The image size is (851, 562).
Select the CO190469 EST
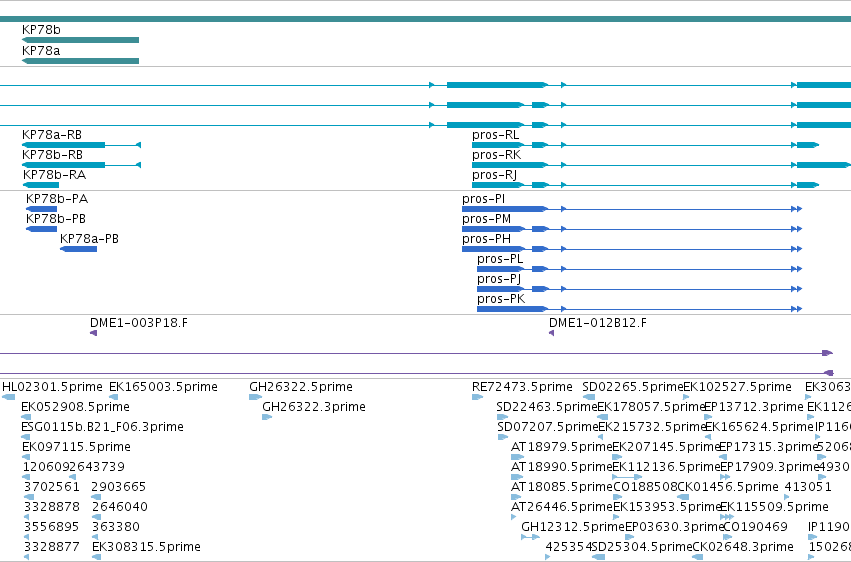pos(729,538)
